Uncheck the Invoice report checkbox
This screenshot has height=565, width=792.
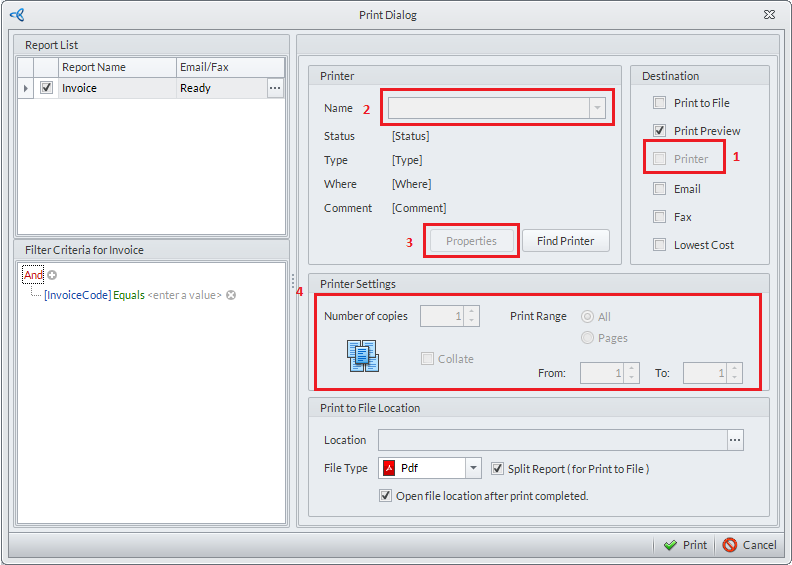(46, 88)
